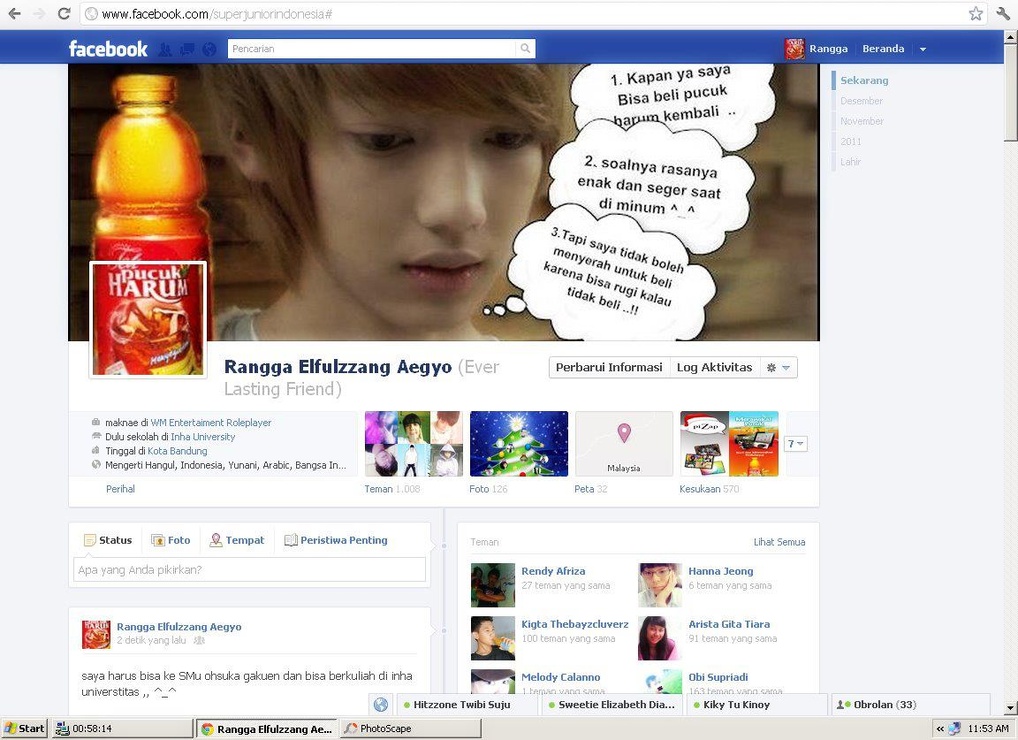Select Sekarang in the timeline
Image resolution: width=1018 pixels, height=740 pixels.
tap(864, 80)
